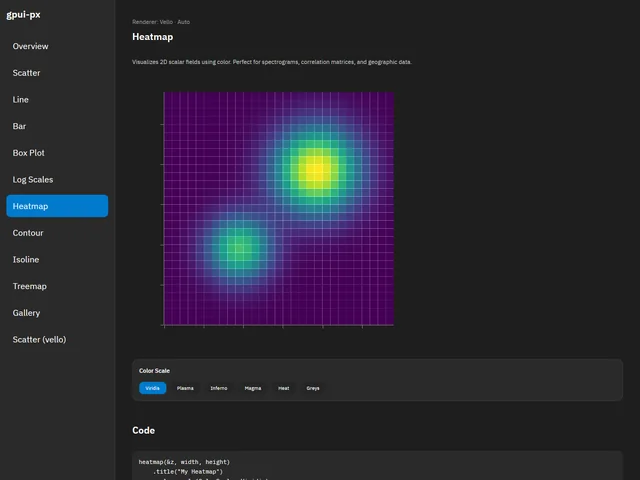640x480 pixels.
Task: Select the Line sidebar item
Action: tap(57, 100)
